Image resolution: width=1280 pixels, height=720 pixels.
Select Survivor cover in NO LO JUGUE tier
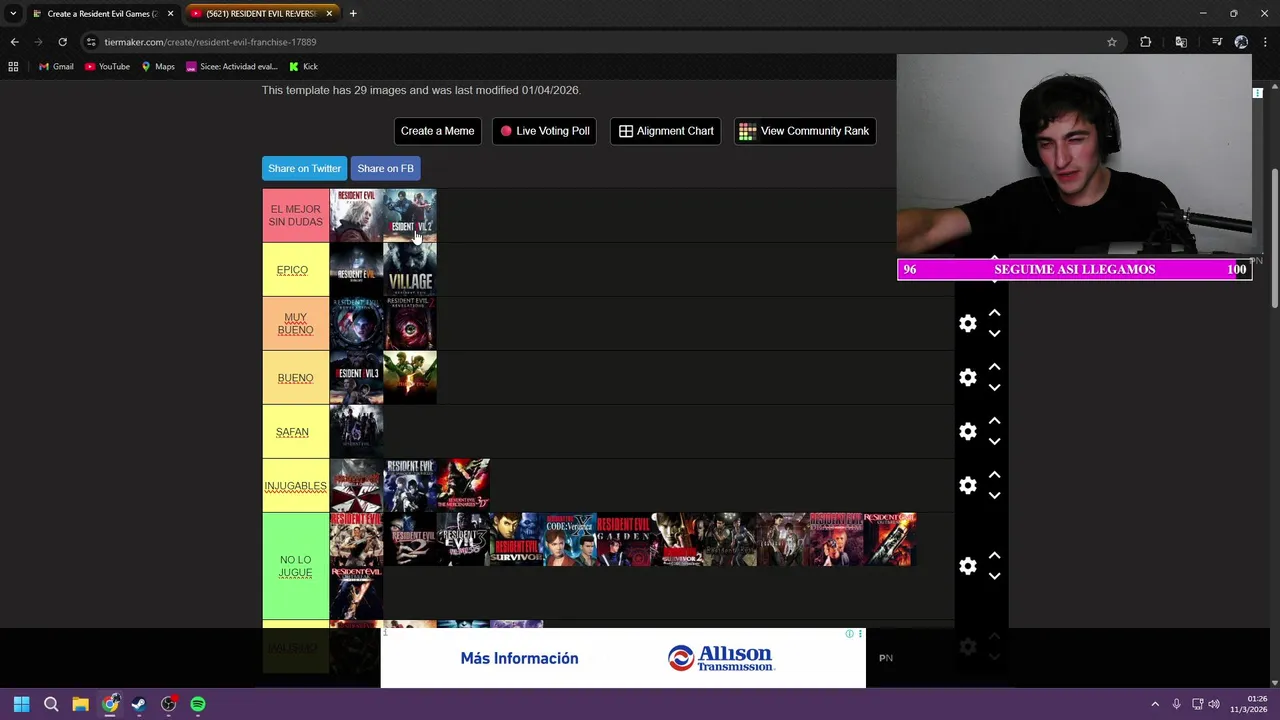click(516, 540)
